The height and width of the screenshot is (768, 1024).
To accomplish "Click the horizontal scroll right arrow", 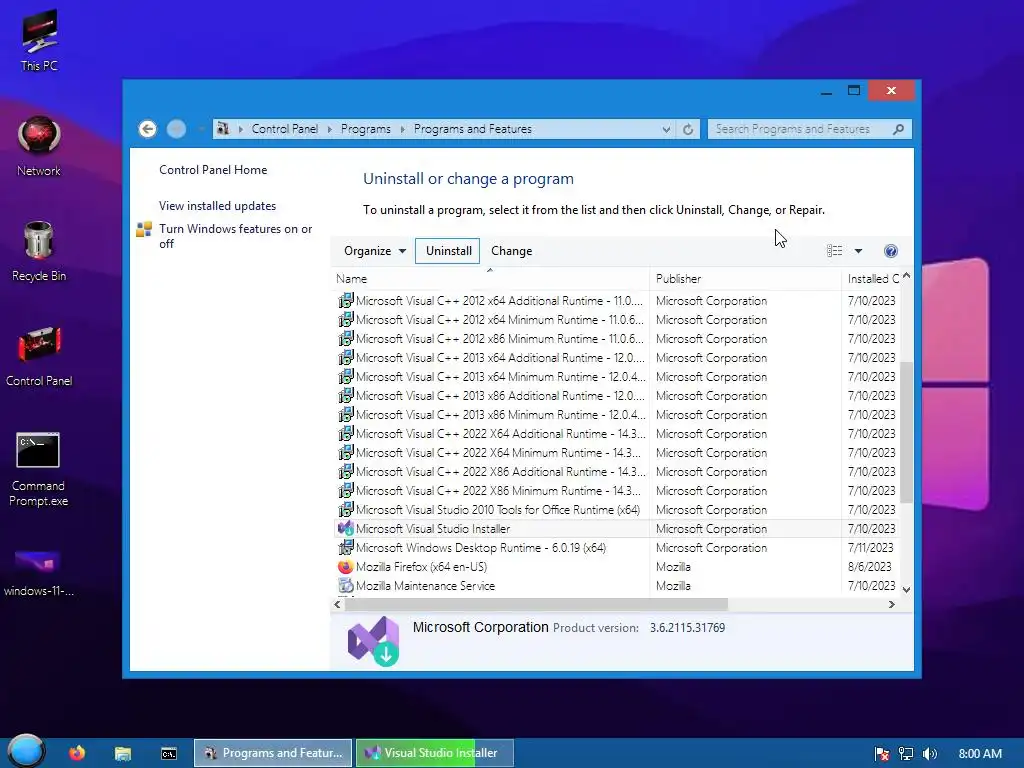I will (x=891, y=605).
